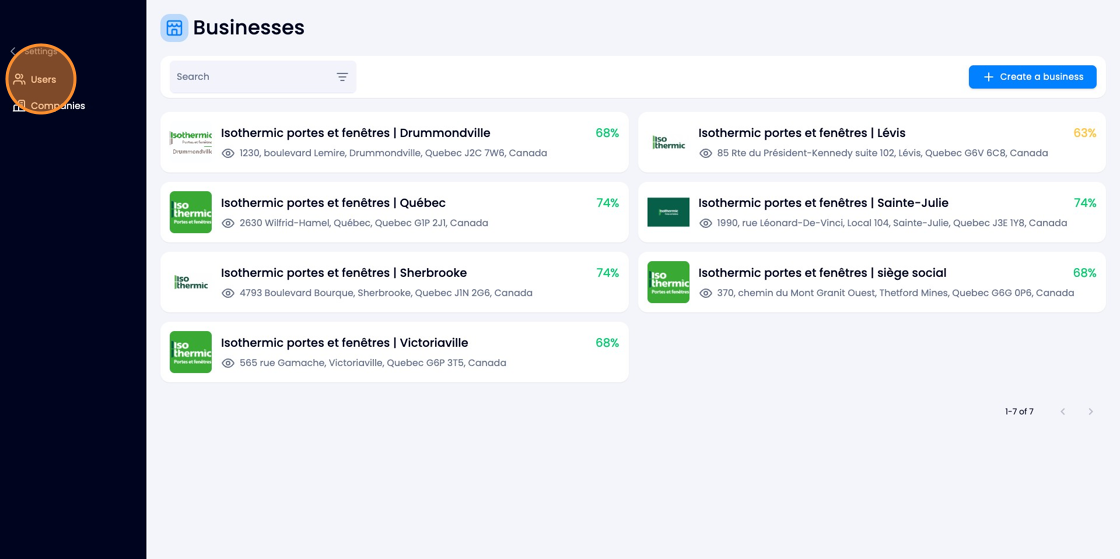Go to previous page with left chevron
The width and height of the screenshot is (1120, 559).
pos(1063,411)
